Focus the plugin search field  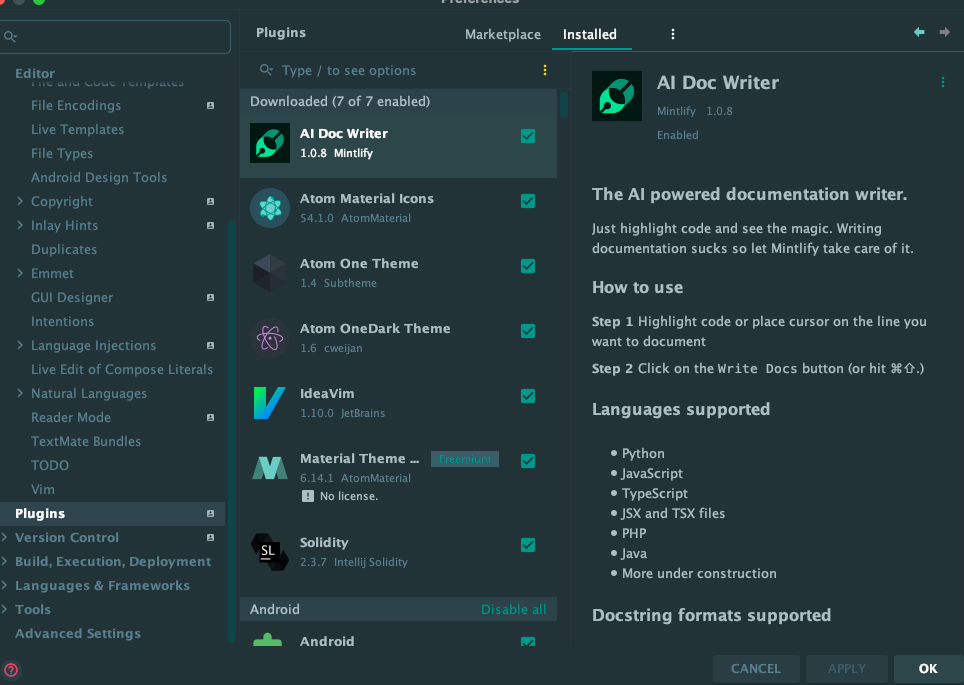pyautogui.click(x=400, y=70)
